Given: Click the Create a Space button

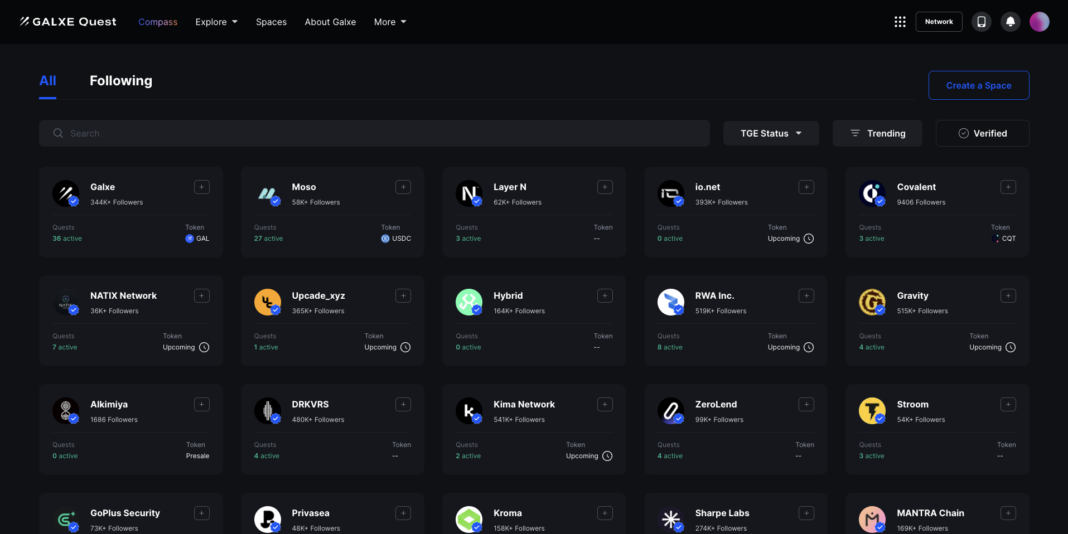Looking at the screenshot, I should pos(978,85).
